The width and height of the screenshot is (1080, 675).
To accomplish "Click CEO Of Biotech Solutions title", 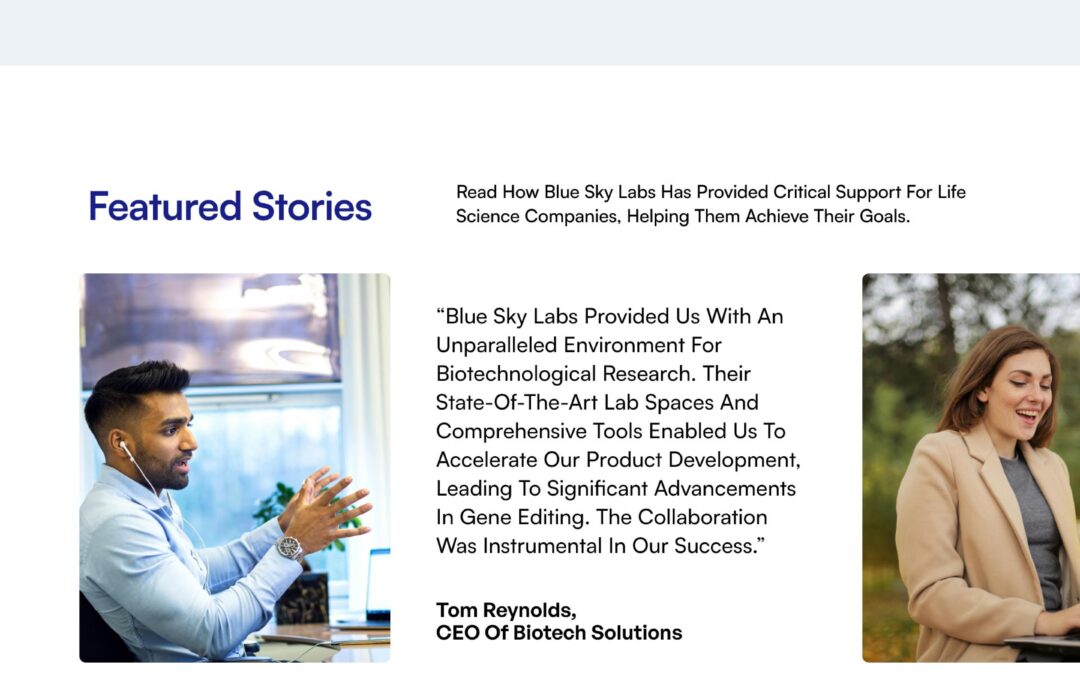I will tap(559, 632).
